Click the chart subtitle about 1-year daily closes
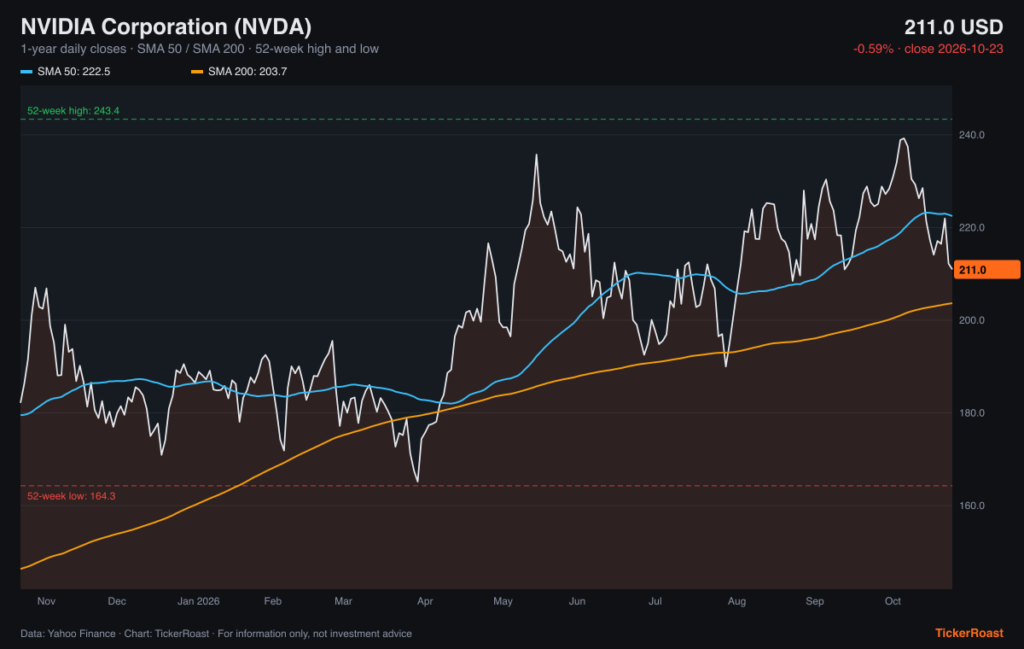1024x649 pixels. [200, 49]
